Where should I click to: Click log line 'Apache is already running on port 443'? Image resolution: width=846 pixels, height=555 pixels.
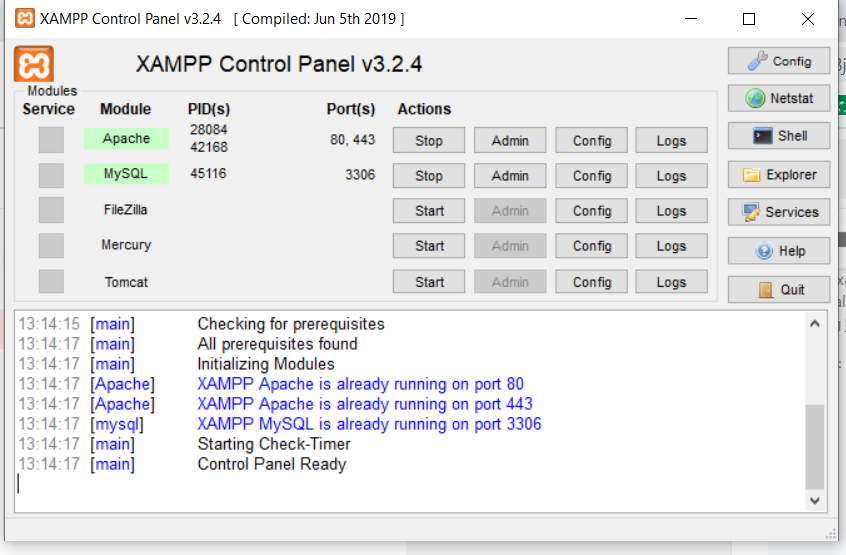point(365,403)
